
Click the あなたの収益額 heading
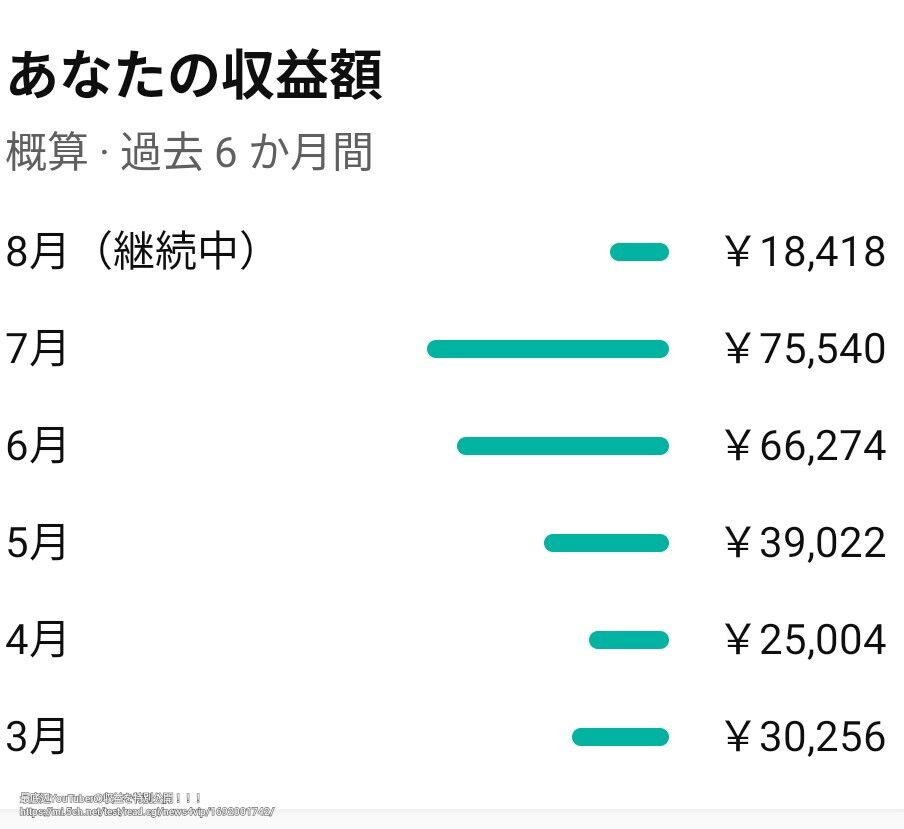[x=195, y=77]
